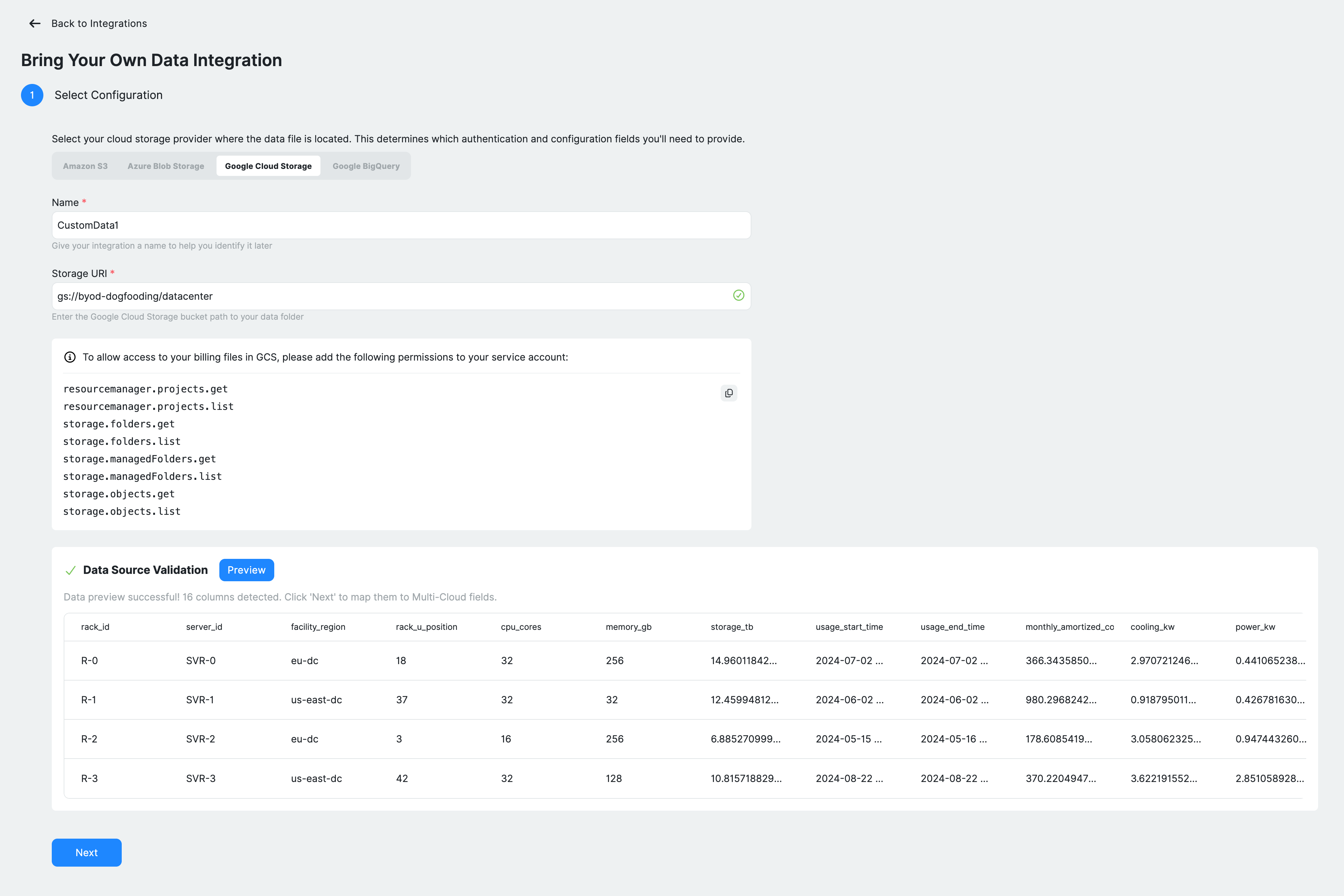Click the rack_id column header
1344x896 pixels.
point(96,627)
